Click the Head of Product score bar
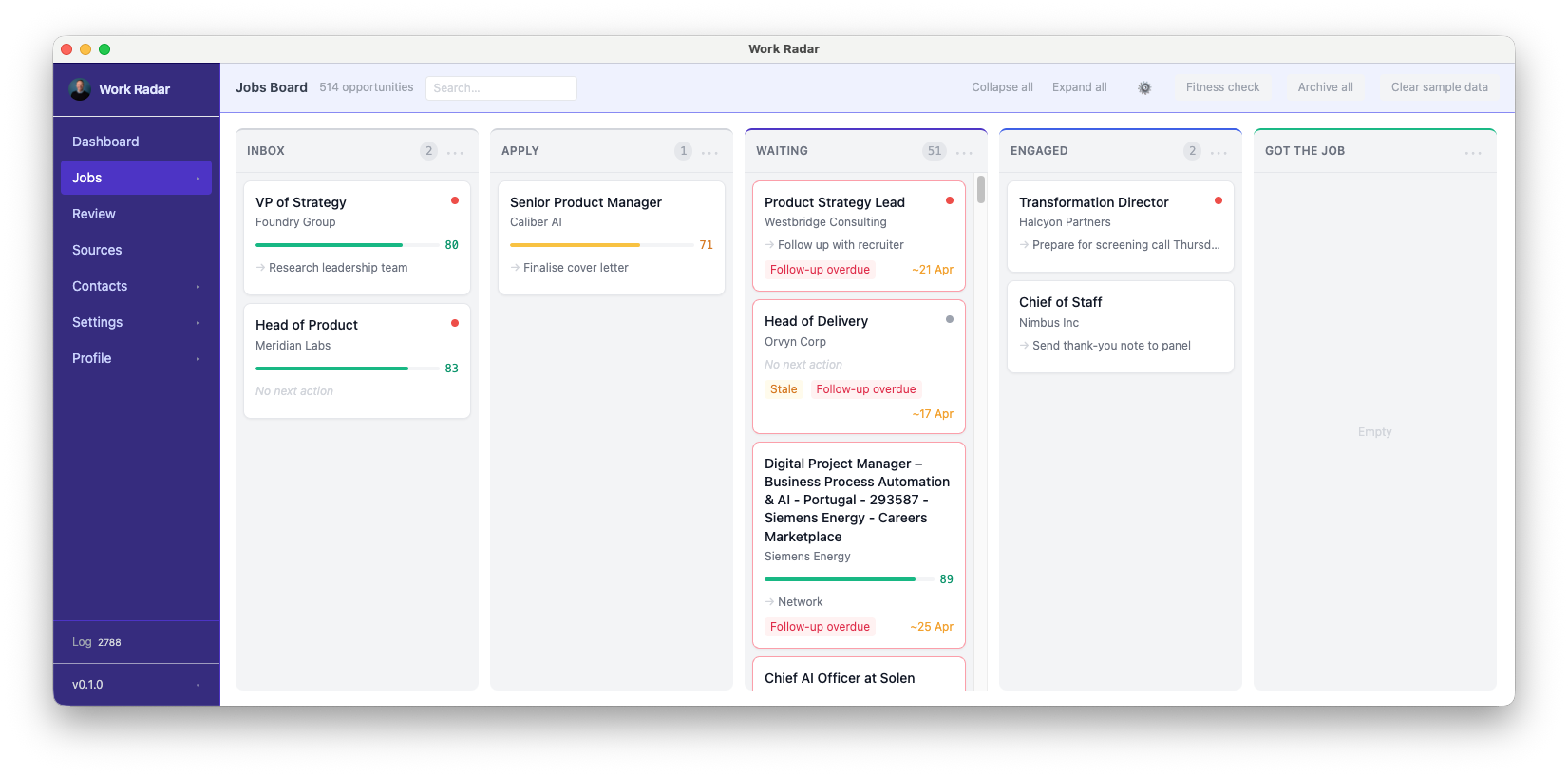 click(347, 369)
